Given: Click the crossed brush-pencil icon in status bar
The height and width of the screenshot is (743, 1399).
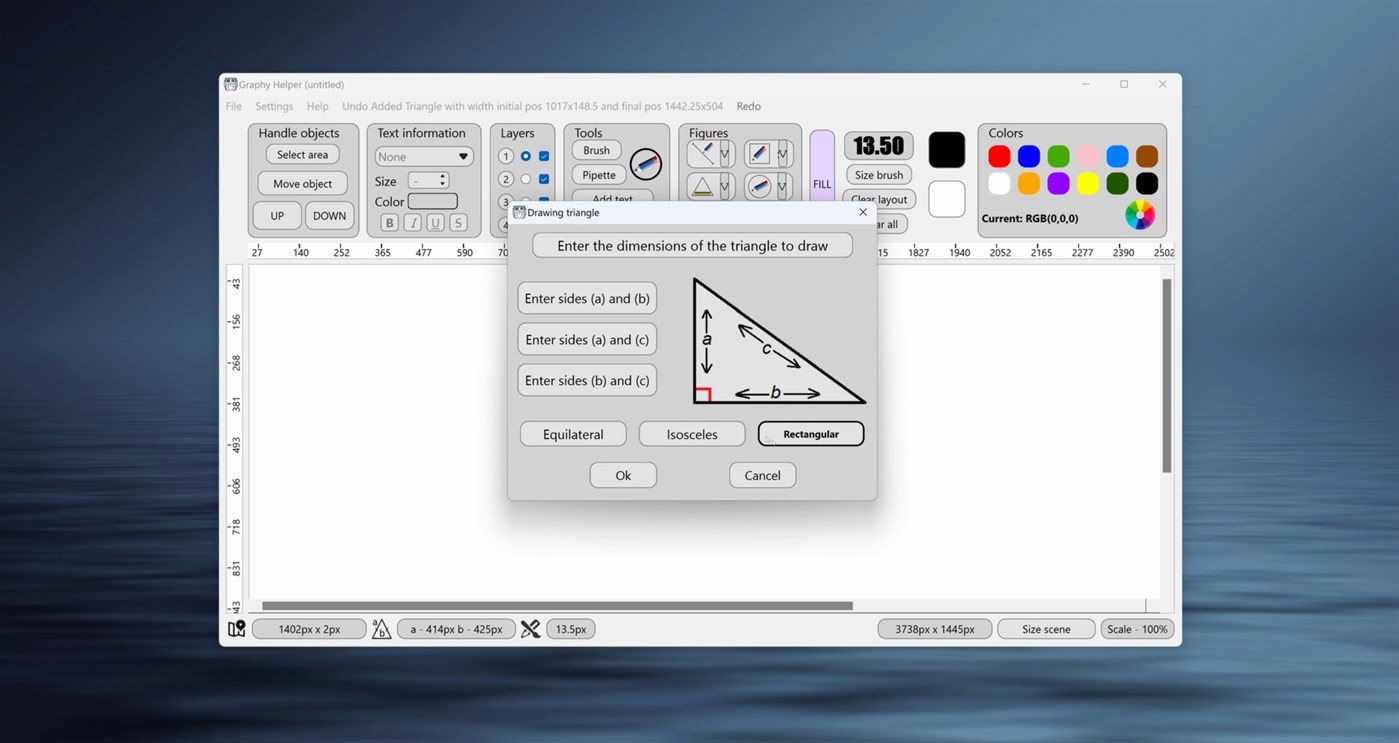Looking at the screenshot, I should click(530, 628).
